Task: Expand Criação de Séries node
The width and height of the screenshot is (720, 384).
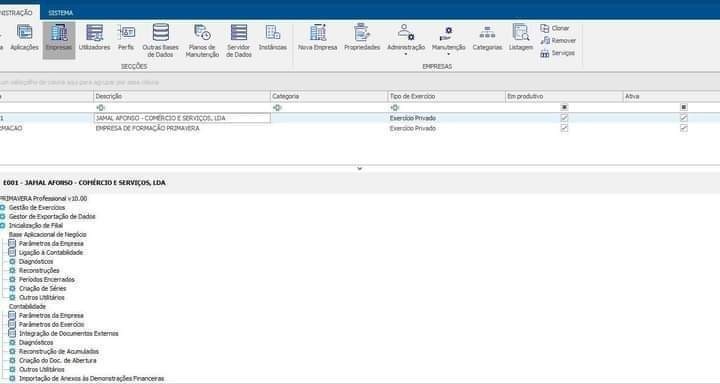Action: pyautogui.click(x=12, y=288)
